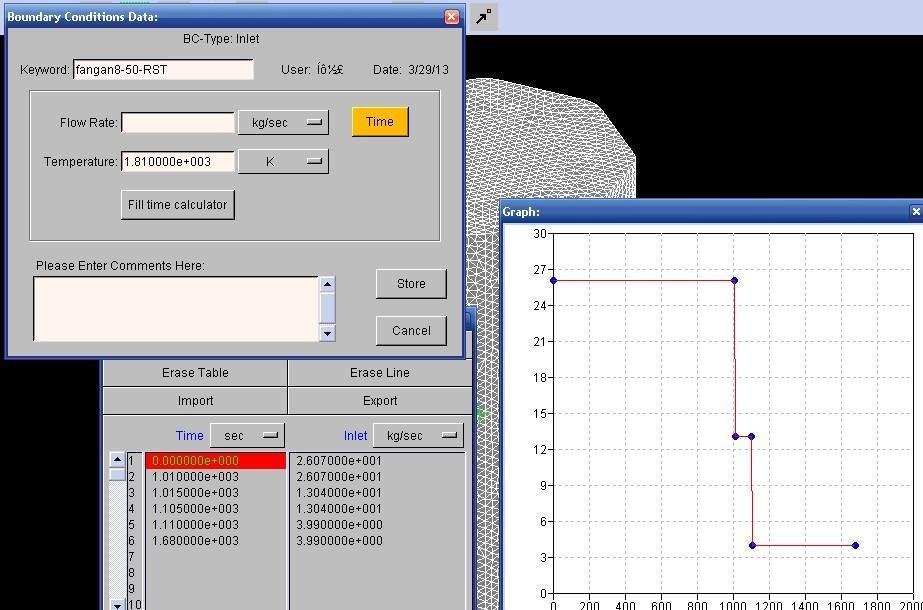The image size is (923, 610).
Task: Import table data
Action: tap(195, 401)
